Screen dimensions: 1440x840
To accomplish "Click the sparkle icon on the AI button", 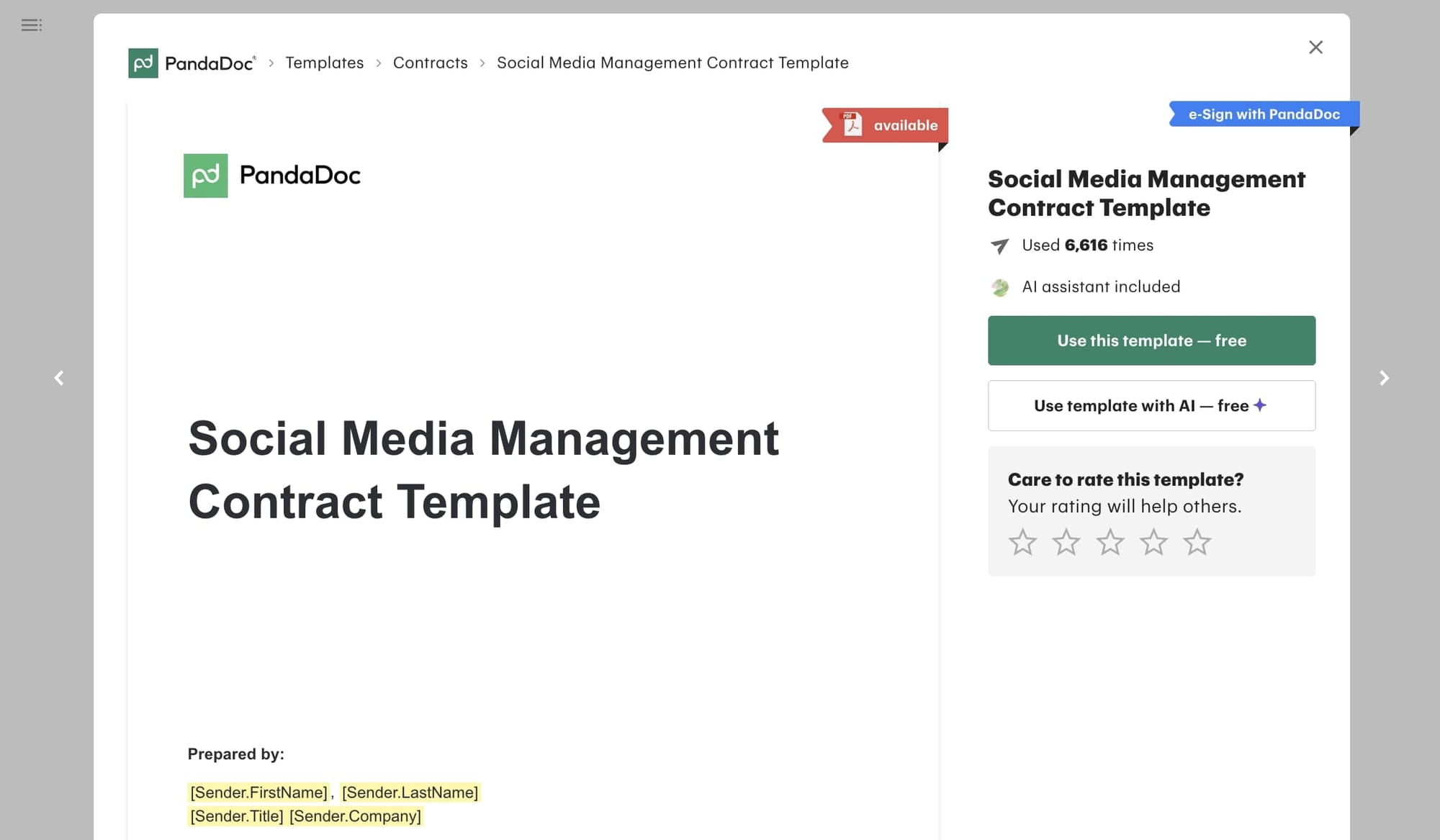I will coord(1259,405).
